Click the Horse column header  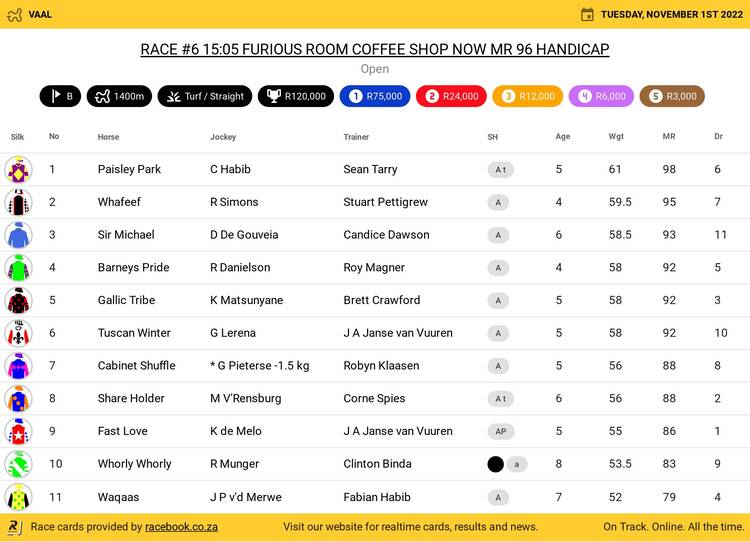108,137
